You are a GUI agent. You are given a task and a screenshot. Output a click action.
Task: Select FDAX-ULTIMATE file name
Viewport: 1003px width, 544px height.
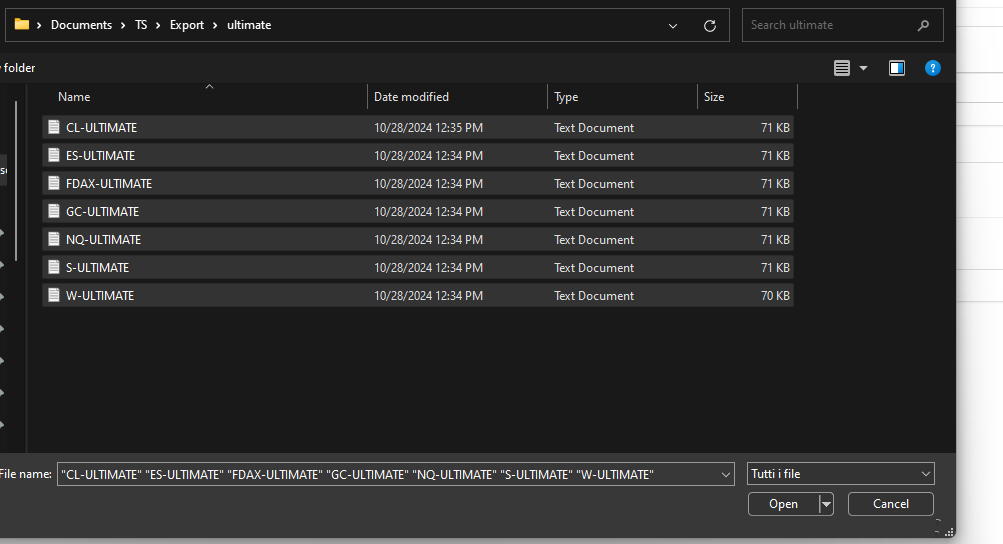coord(109,184)
